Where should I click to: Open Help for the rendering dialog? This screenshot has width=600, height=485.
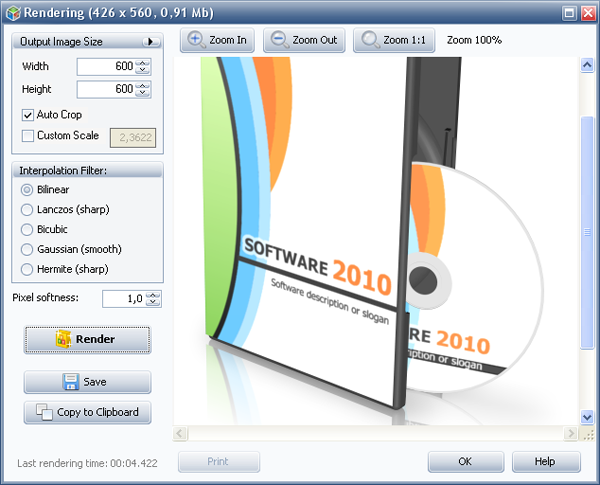click(x=546, y=462)
